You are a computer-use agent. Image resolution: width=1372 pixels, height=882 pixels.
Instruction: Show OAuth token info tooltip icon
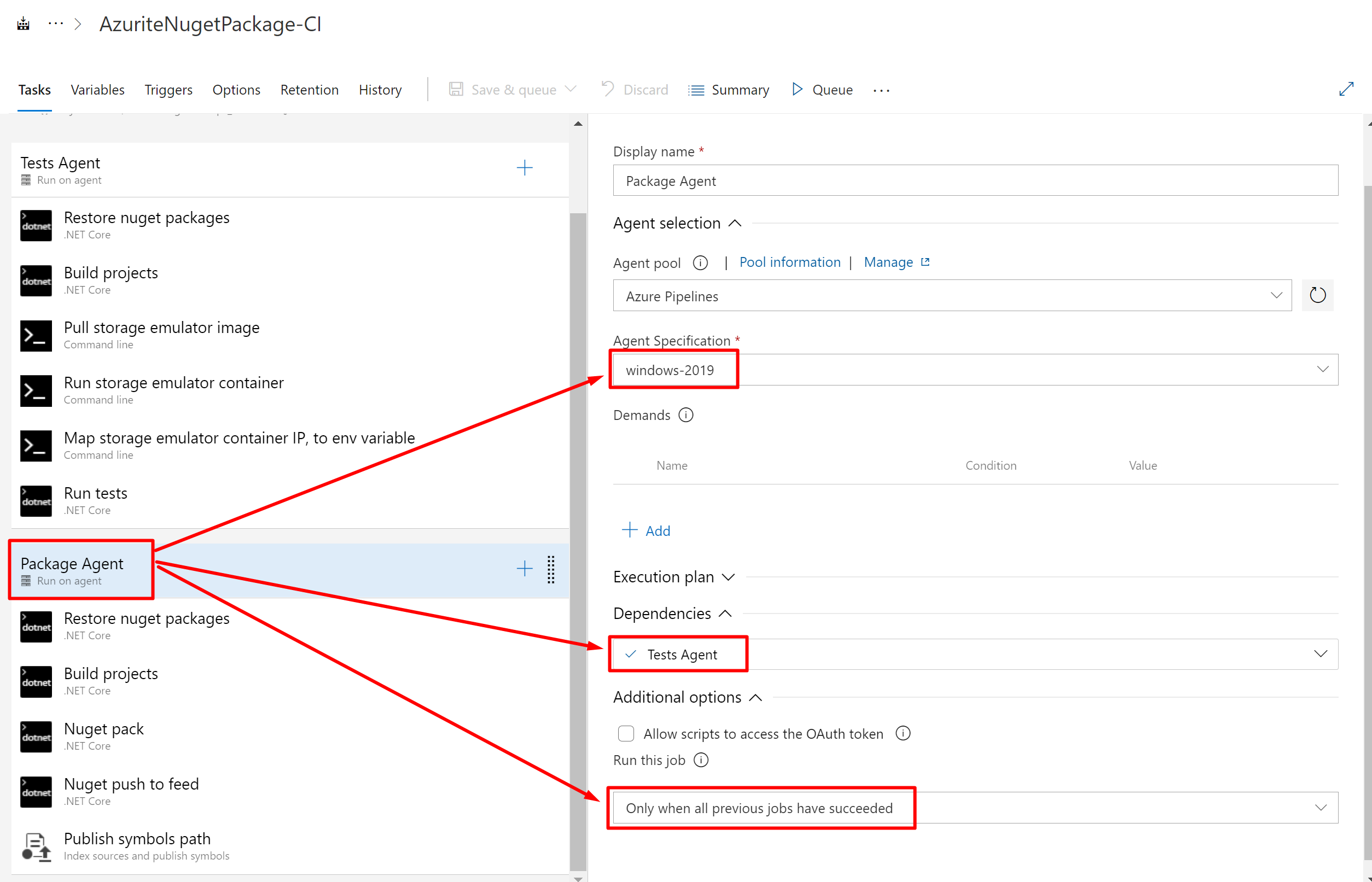coord(903,733)
